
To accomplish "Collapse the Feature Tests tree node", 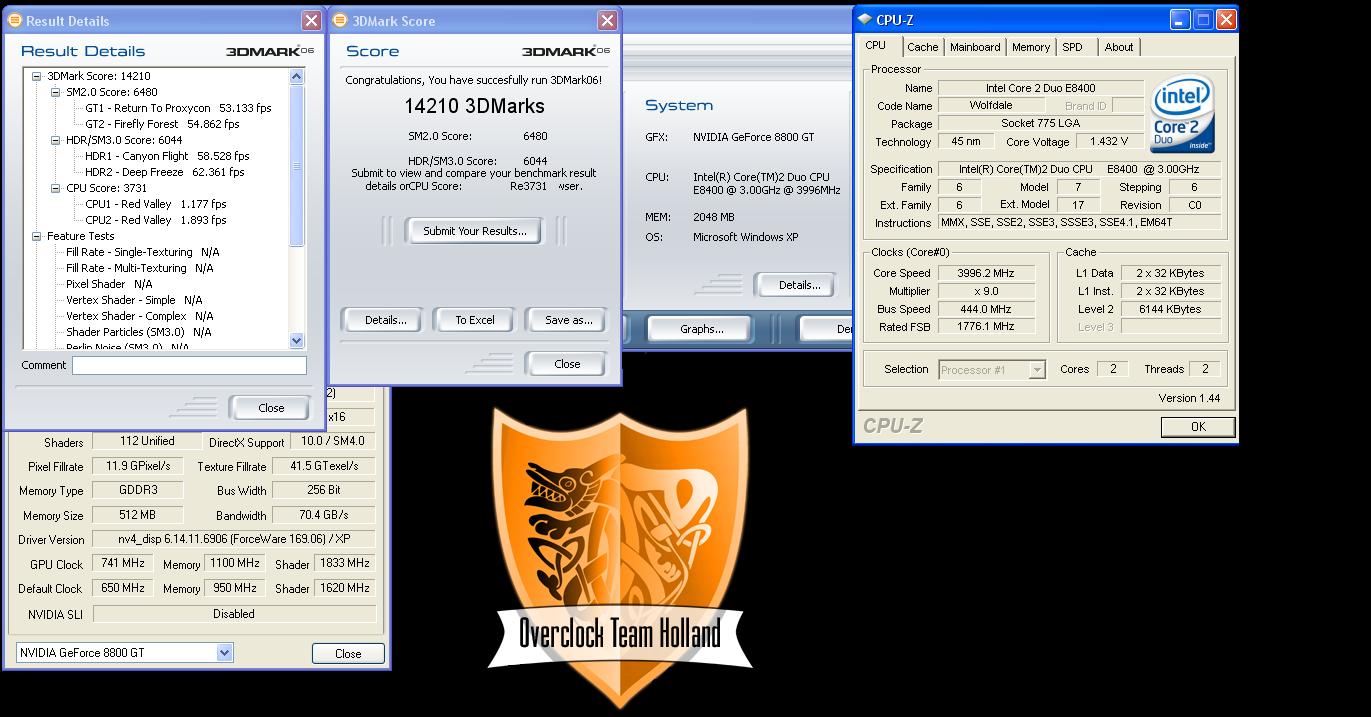I will pyautogui.click(x=37, y=236).
